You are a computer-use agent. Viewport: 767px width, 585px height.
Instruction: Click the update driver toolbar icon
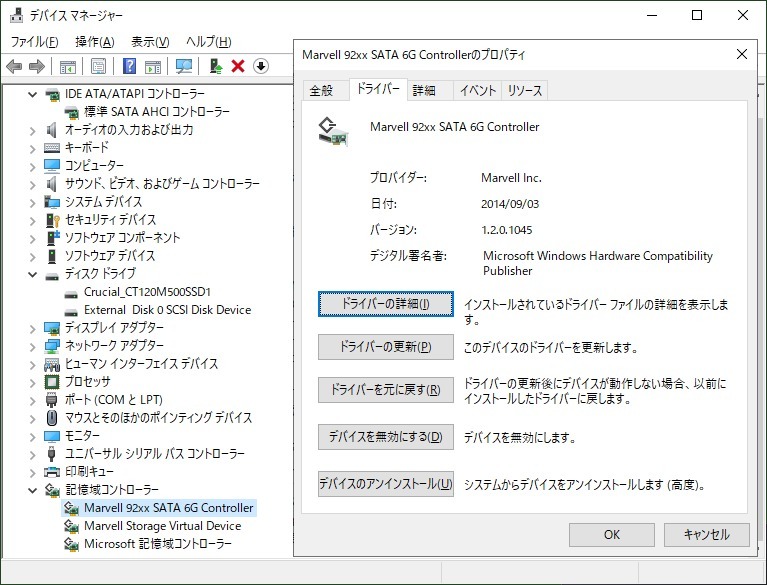[215, 66]
